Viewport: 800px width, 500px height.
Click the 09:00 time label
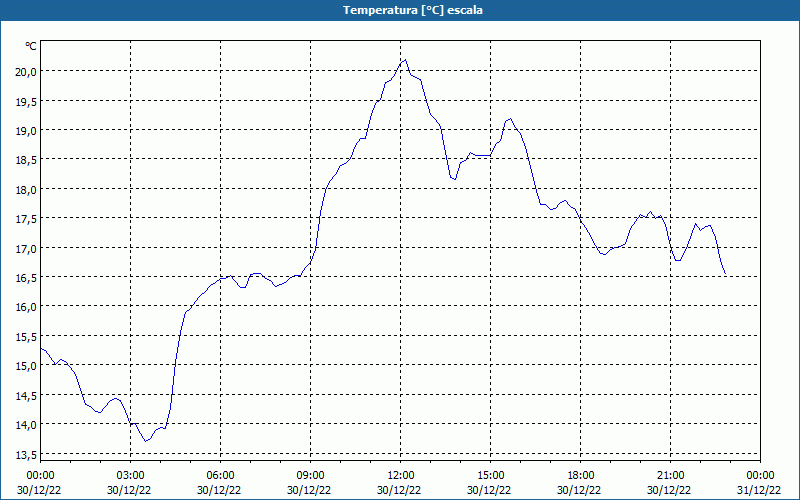point(311,476)
